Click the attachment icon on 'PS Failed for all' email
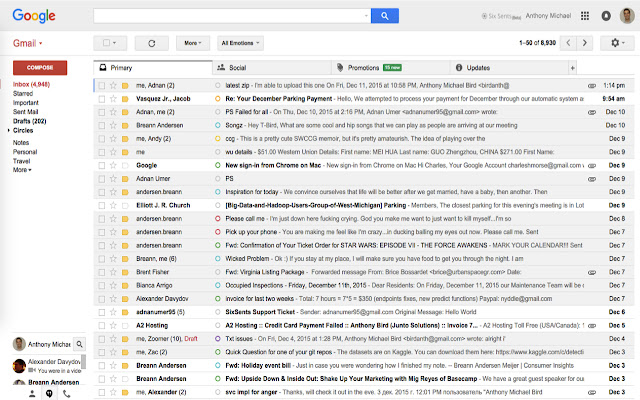 point(592,112)
